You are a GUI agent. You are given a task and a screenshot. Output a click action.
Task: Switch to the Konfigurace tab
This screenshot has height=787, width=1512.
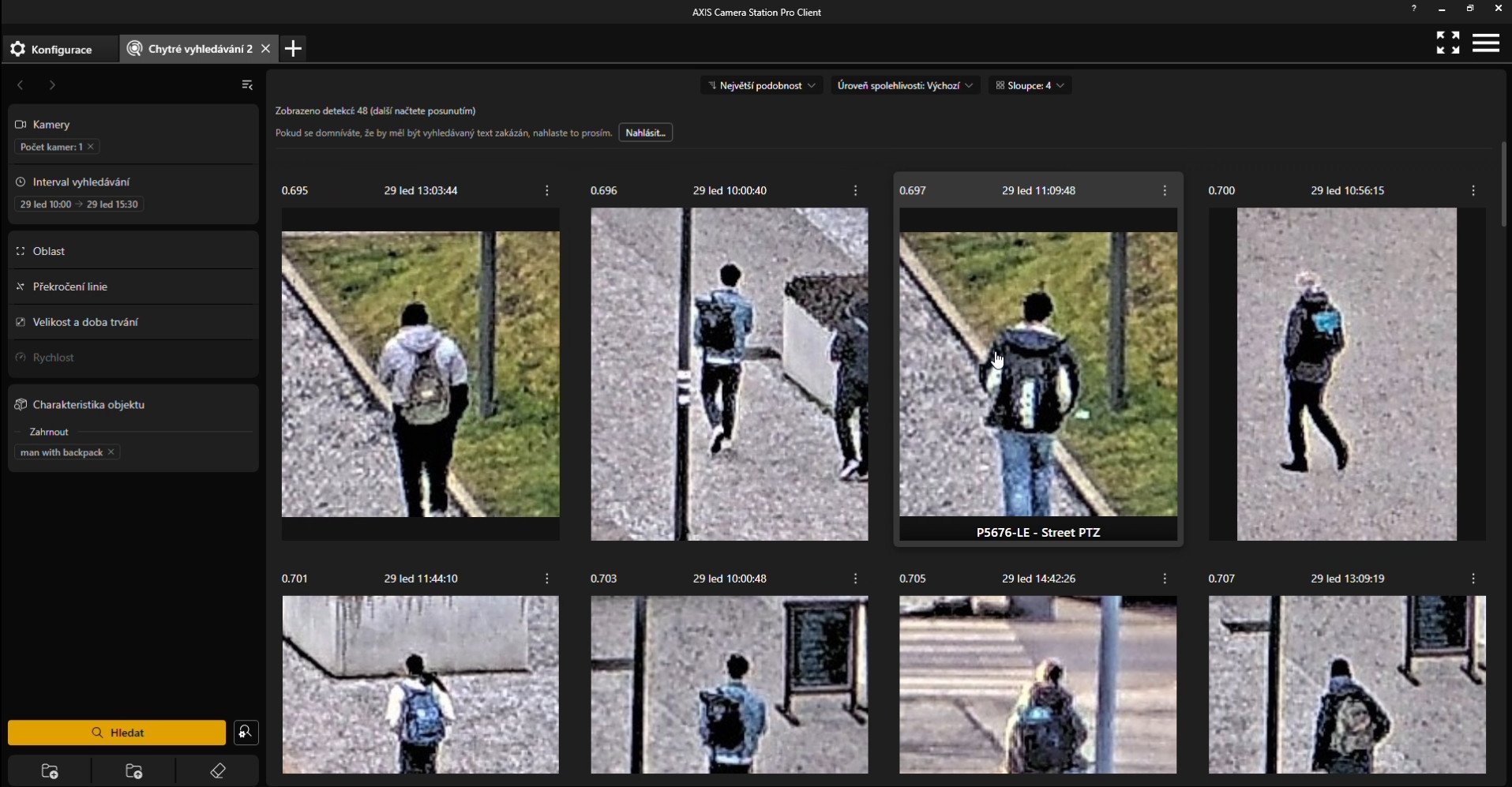[x=52, y=49]
